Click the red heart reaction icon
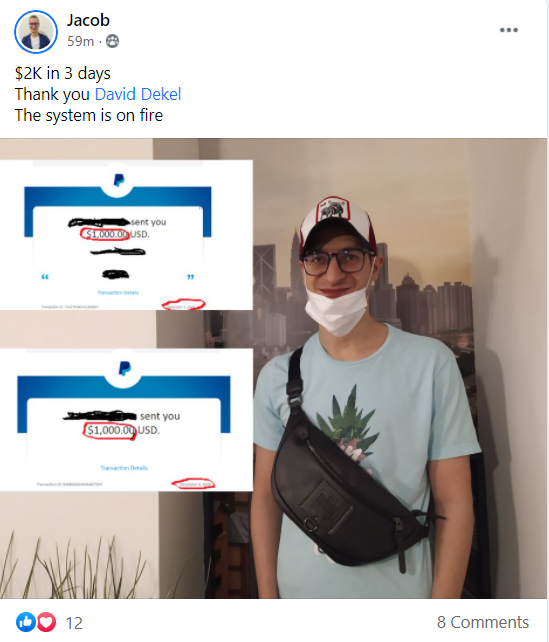The image size is (549, 642). click(x=47, y=622)
